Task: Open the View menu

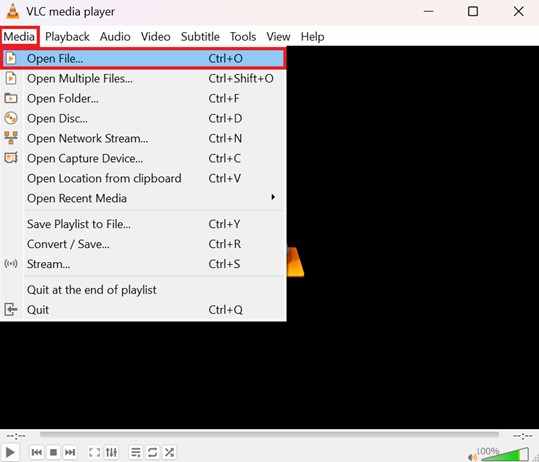Action: 278,36
